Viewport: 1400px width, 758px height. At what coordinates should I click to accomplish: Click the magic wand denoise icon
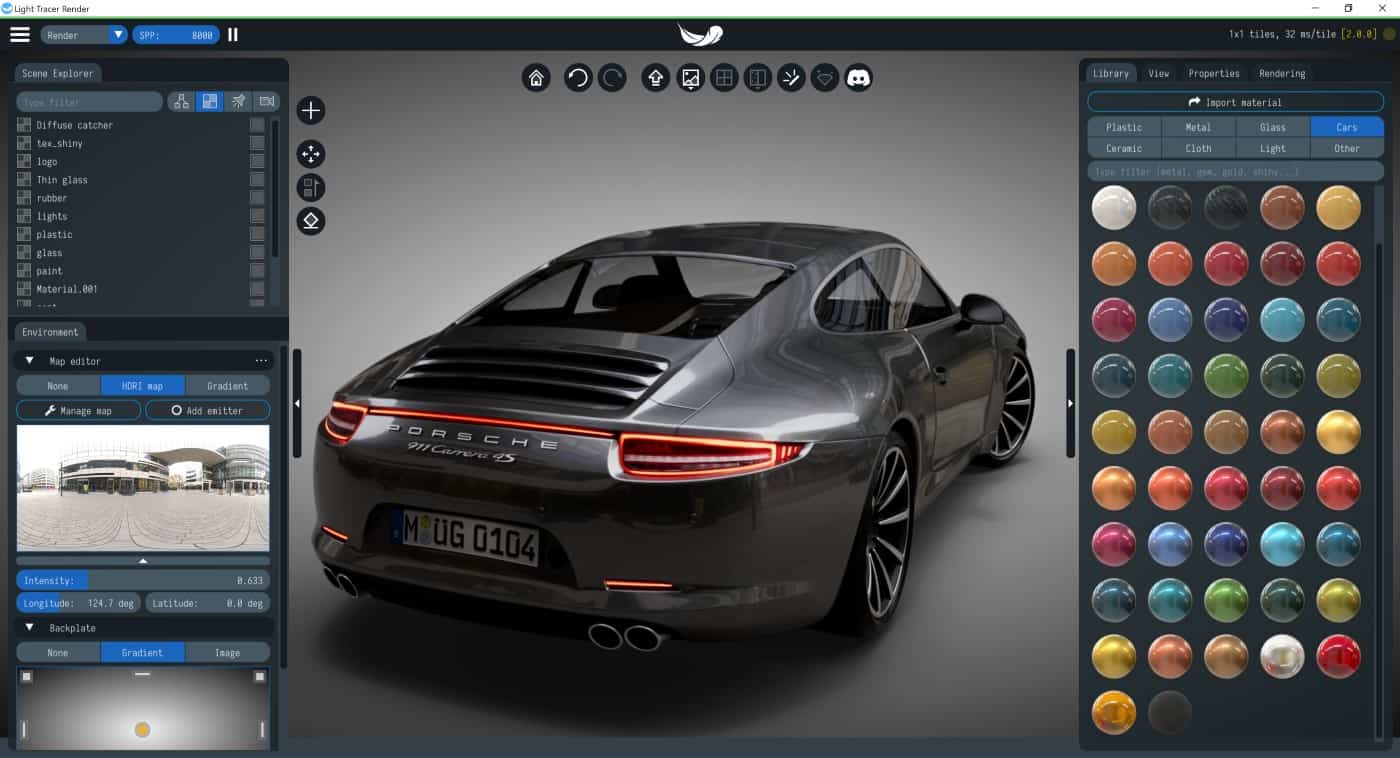(791, 77)
